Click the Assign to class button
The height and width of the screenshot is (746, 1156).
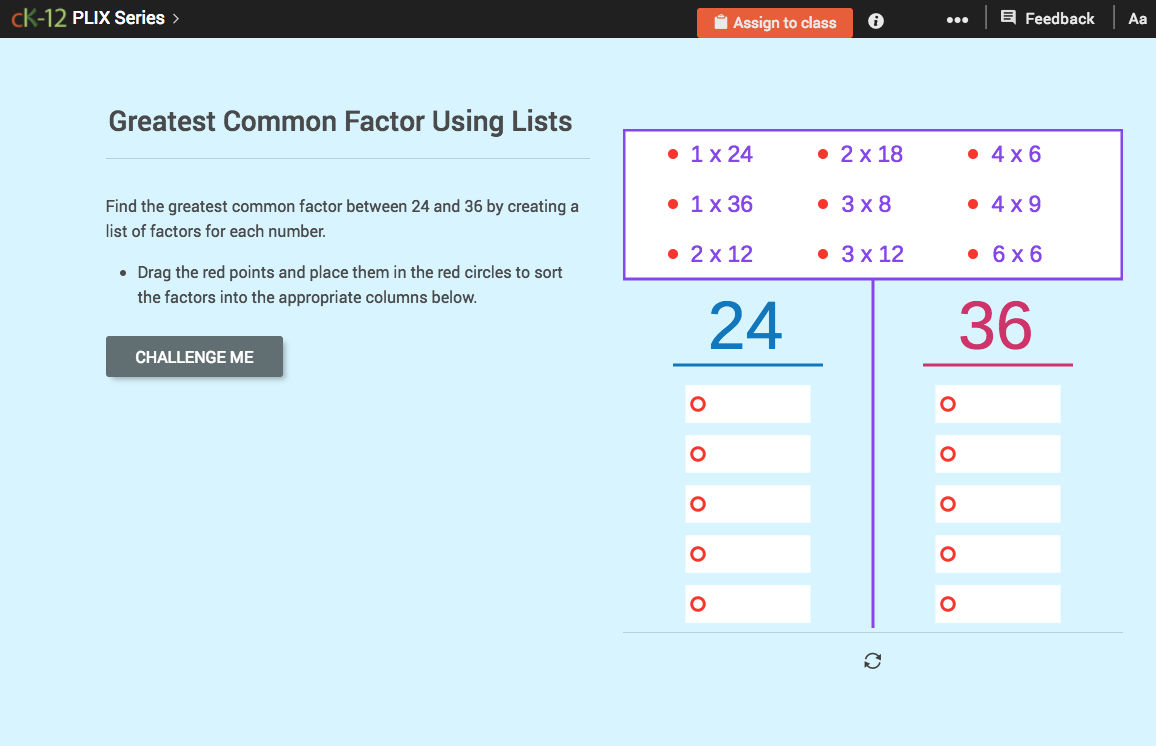click(x=774, y=21)
